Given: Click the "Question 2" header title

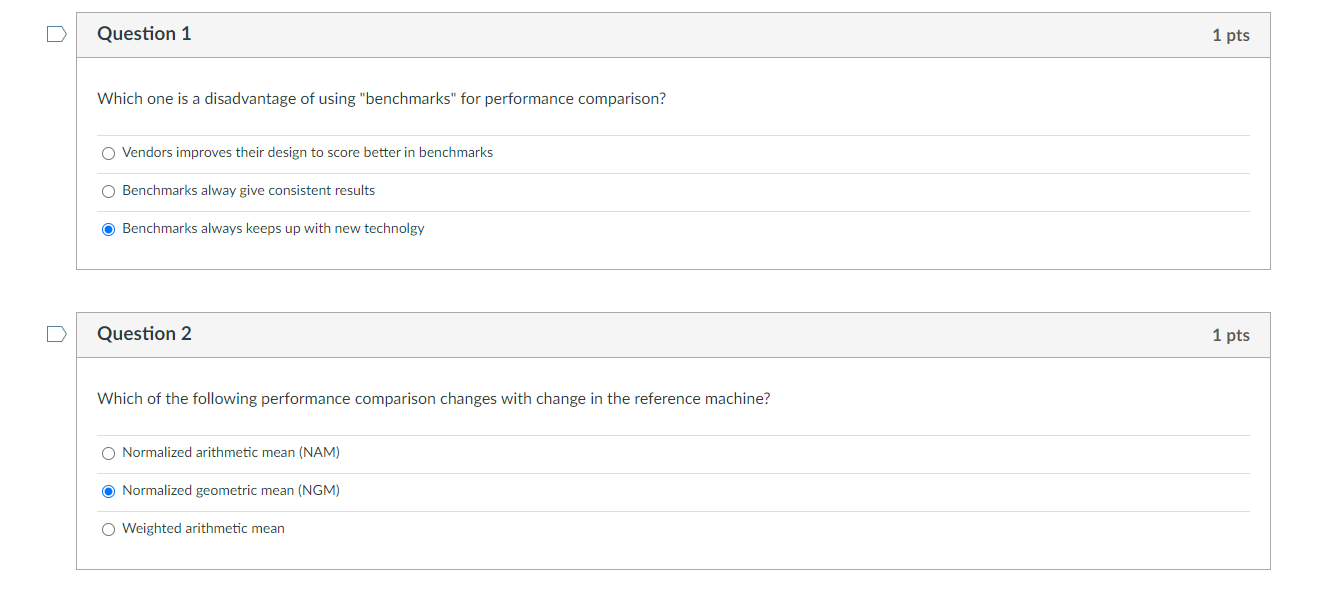Looking at the screenshot, I should point(144,334).
